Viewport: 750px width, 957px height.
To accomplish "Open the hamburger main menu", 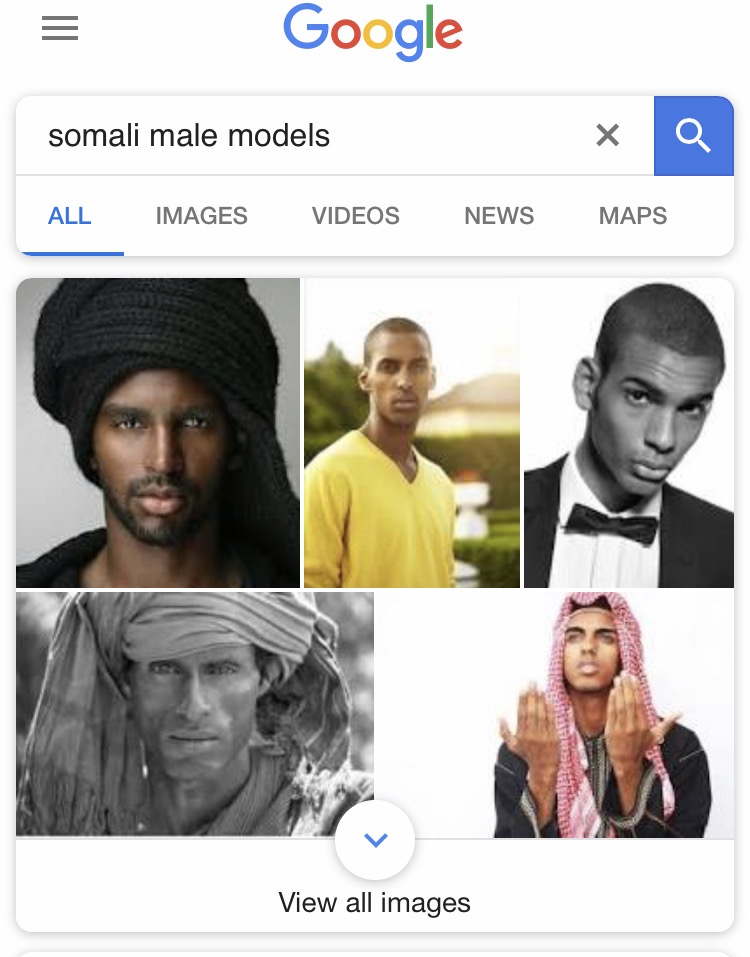I will (60, 28).
